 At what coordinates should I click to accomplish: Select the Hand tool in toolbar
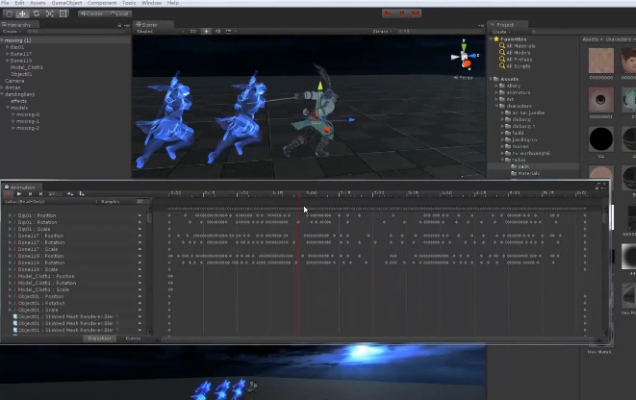(10, 13)
